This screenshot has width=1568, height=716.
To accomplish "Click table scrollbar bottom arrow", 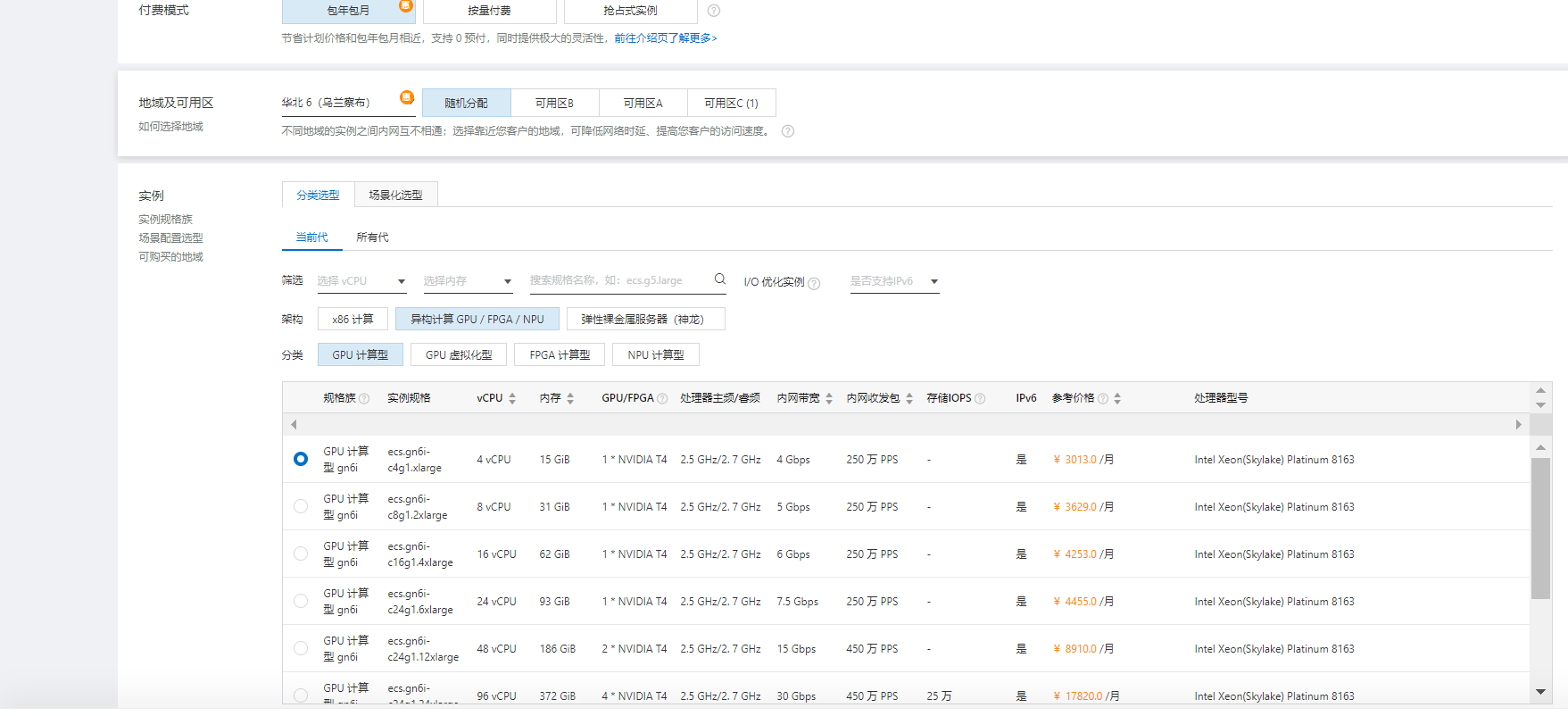I will click(1540, 692).
